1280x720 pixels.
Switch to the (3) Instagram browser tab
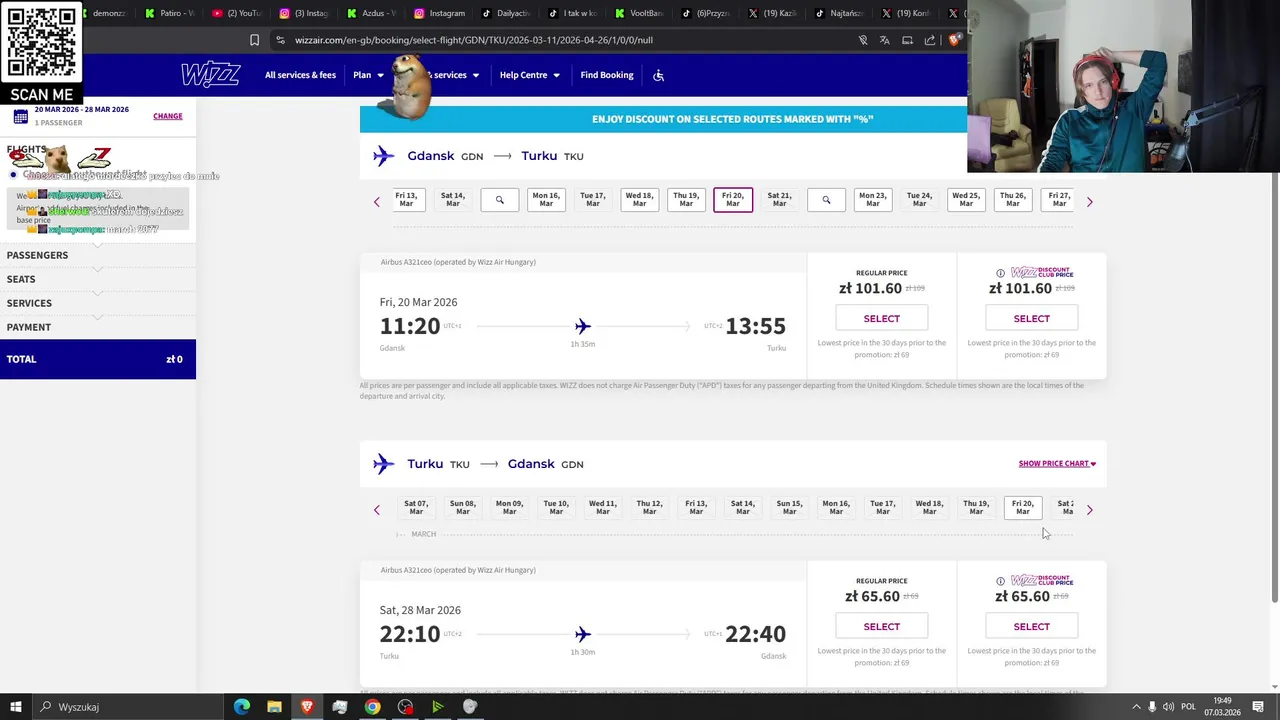(x=305, y=13)
